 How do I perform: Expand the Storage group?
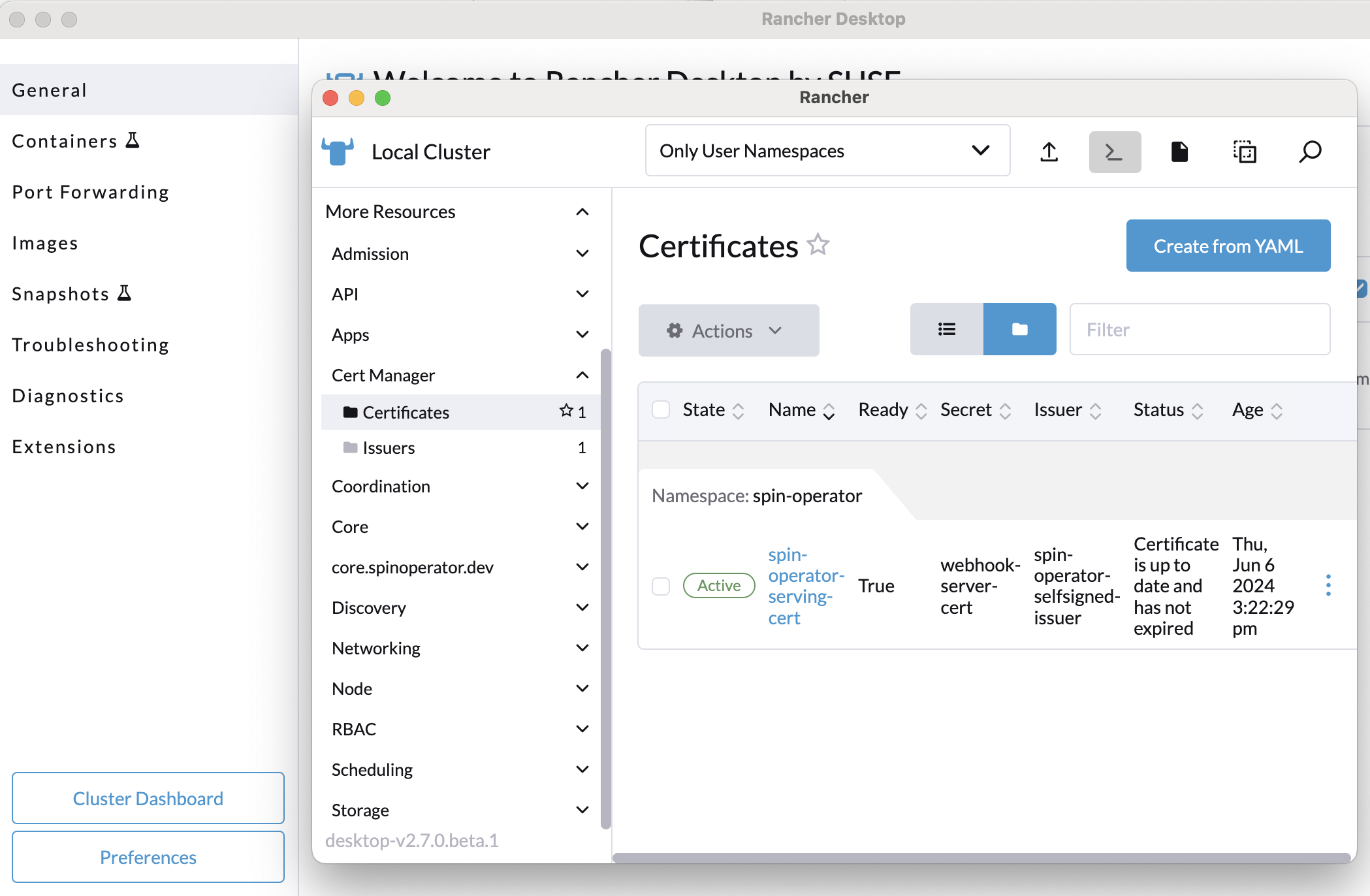[582, 810]
